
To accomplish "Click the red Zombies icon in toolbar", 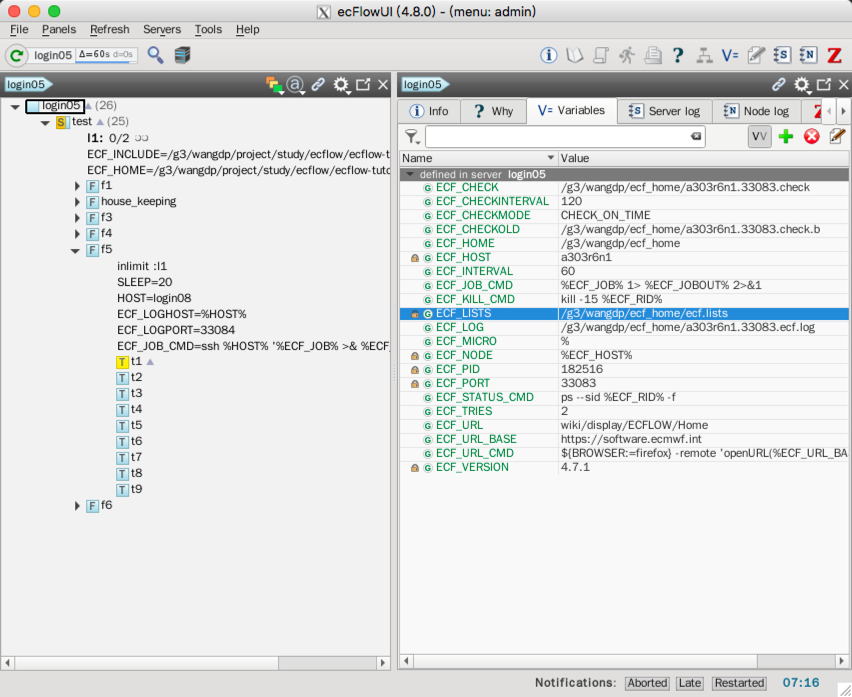I will tap(834, 55).
